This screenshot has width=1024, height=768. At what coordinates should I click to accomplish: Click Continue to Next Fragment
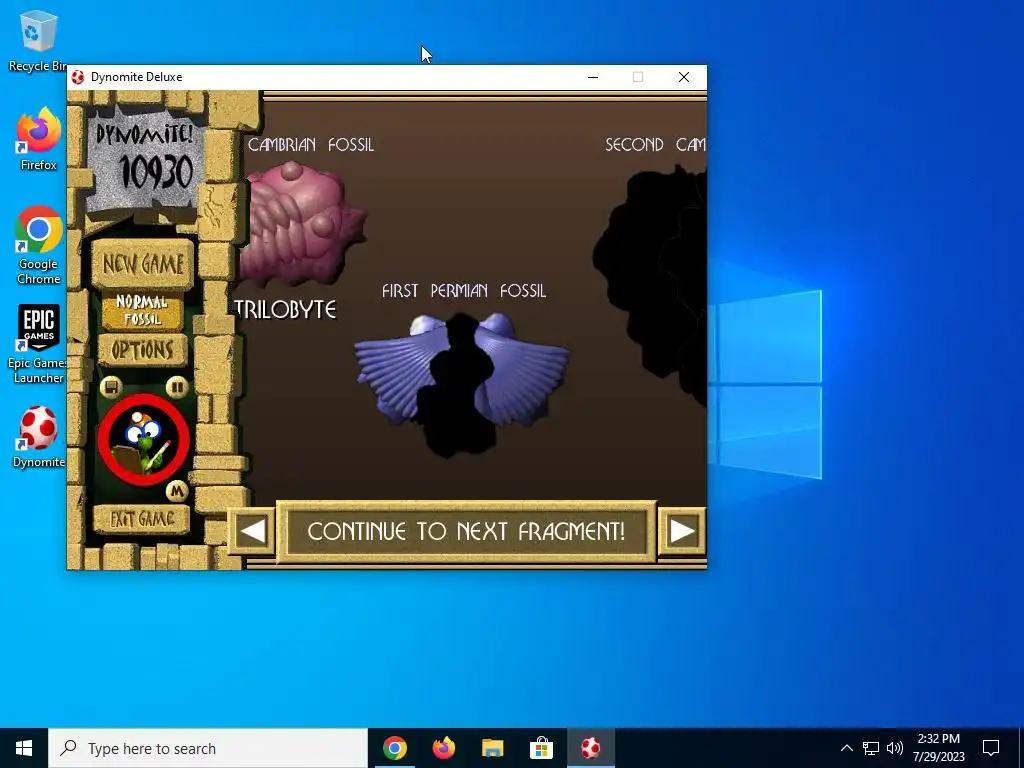(466, 531)
